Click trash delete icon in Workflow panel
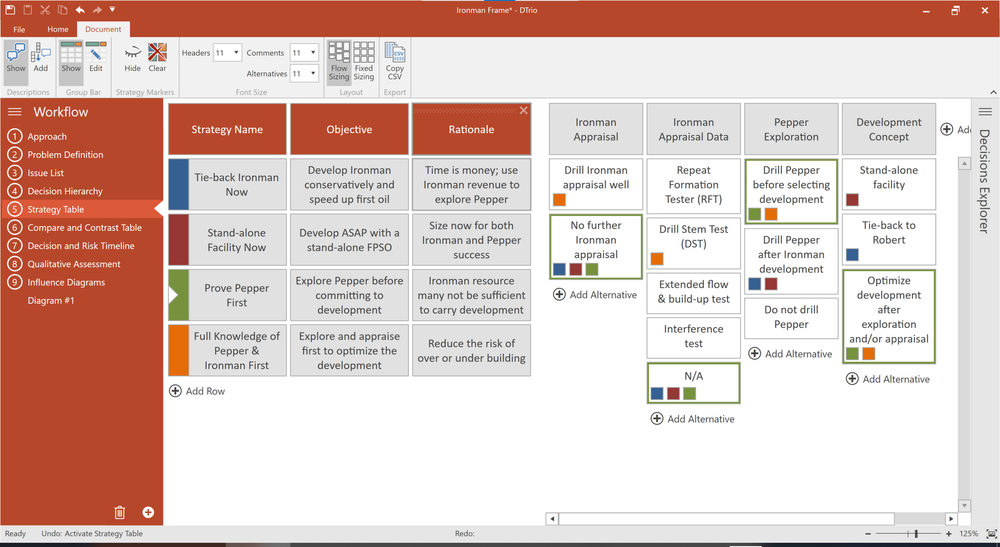The width and height of the screenshot is (1000, 547). [x=119, y=513]
